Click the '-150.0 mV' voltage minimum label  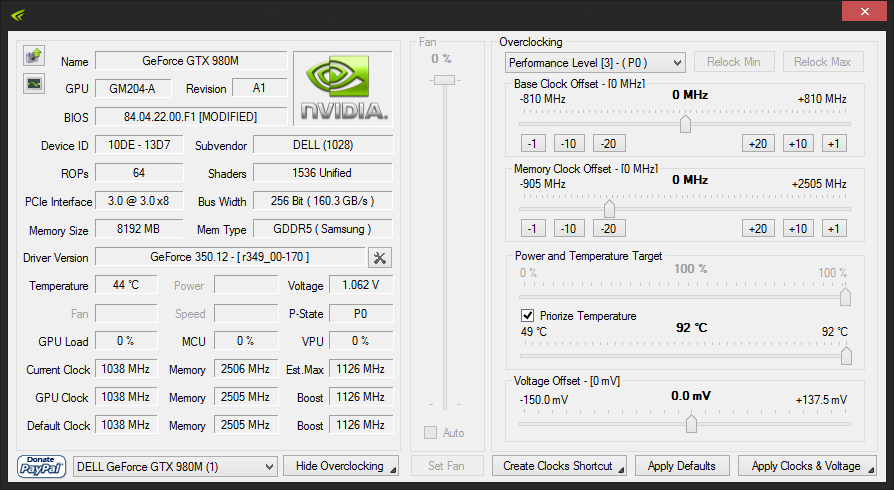544,400
